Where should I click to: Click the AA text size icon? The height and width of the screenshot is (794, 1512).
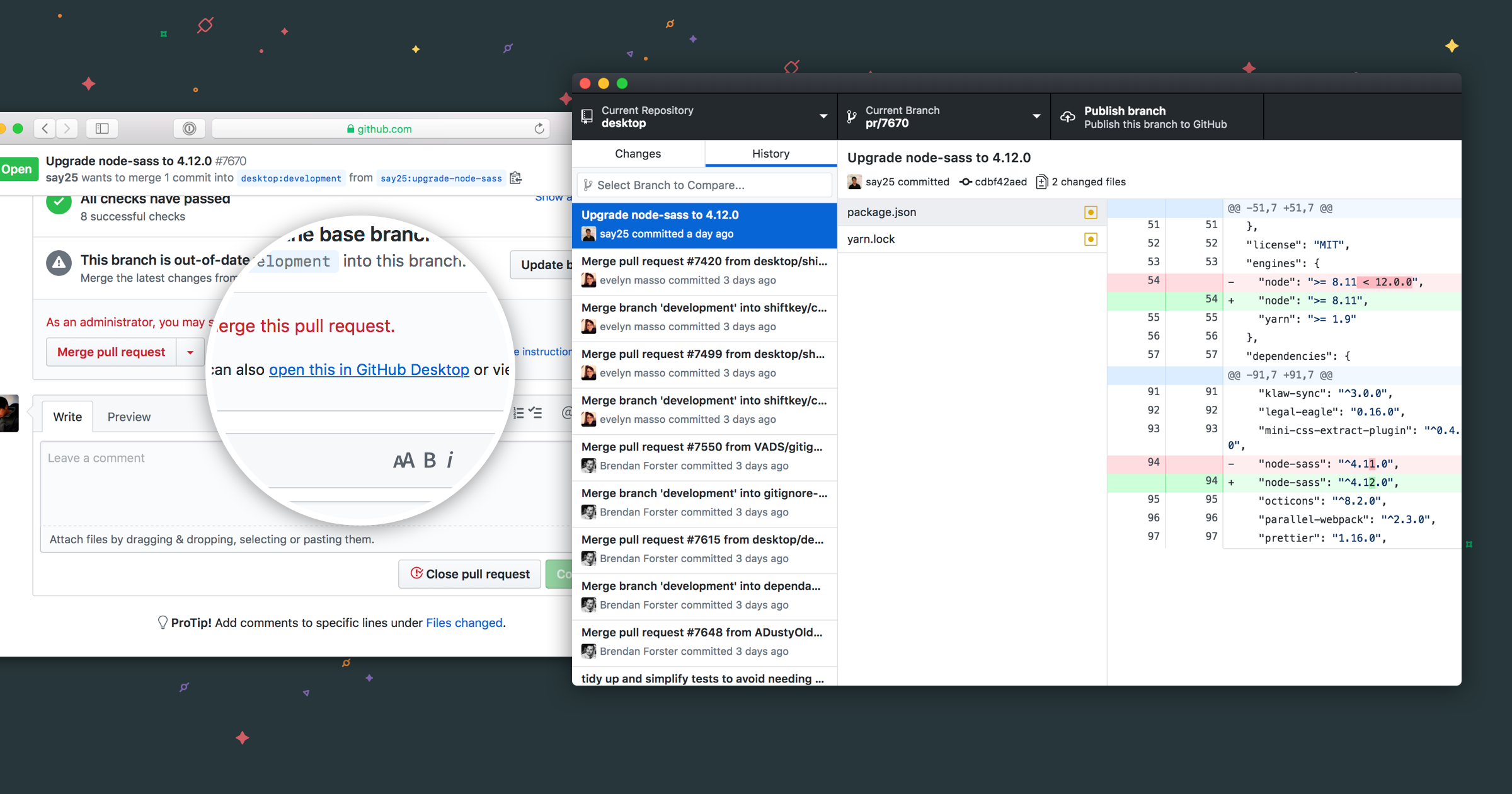tap(403, 459)
